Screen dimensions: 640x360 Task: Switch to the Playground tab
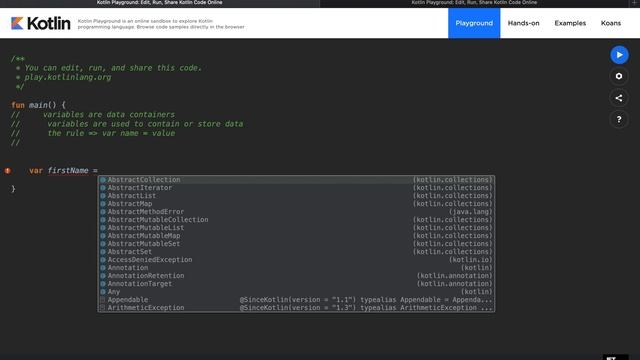point(474,23)
